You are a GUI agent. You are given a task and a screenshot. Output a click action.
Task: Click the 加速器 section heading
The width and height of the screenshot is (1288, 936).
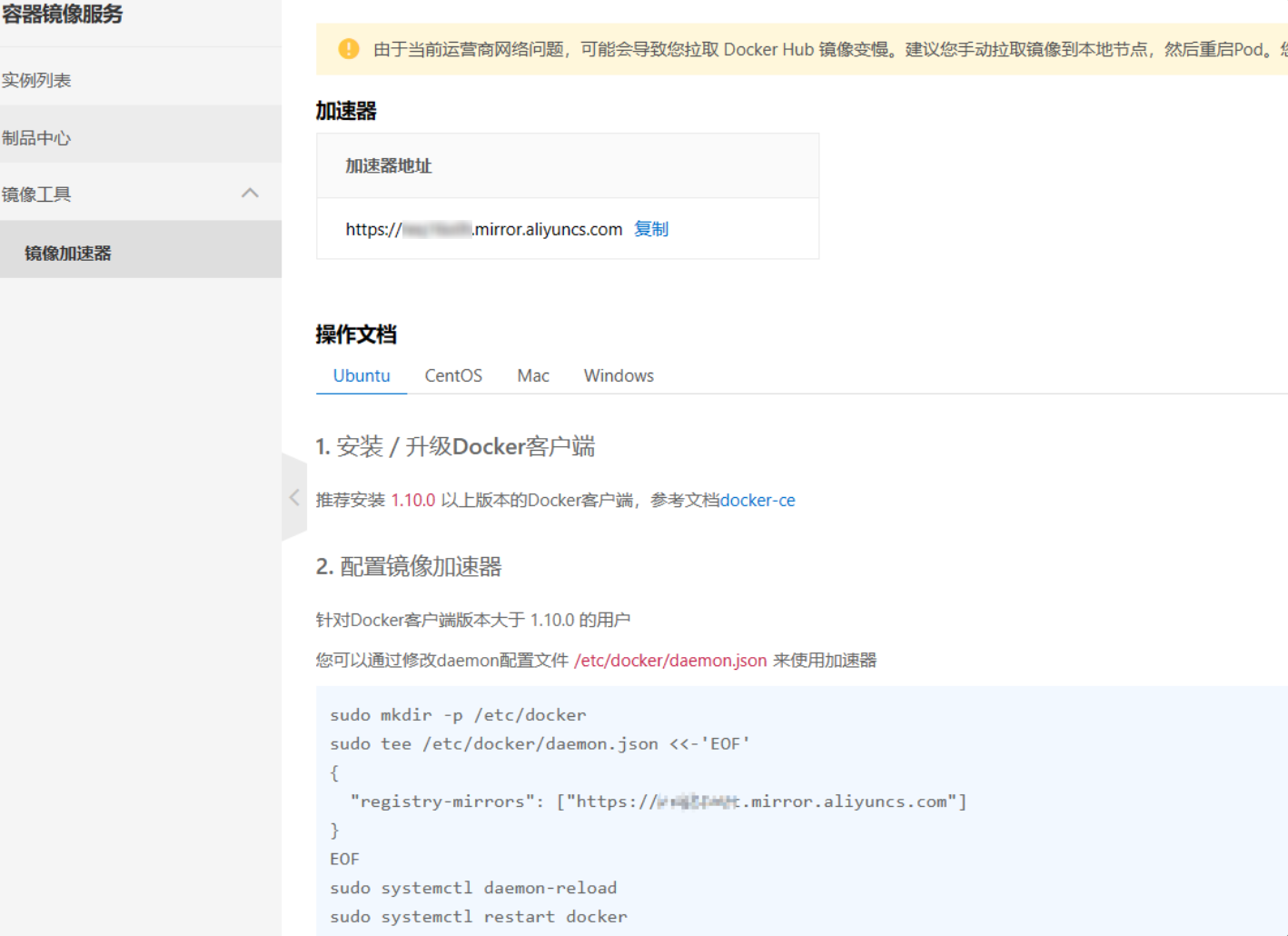pos(346,111)
